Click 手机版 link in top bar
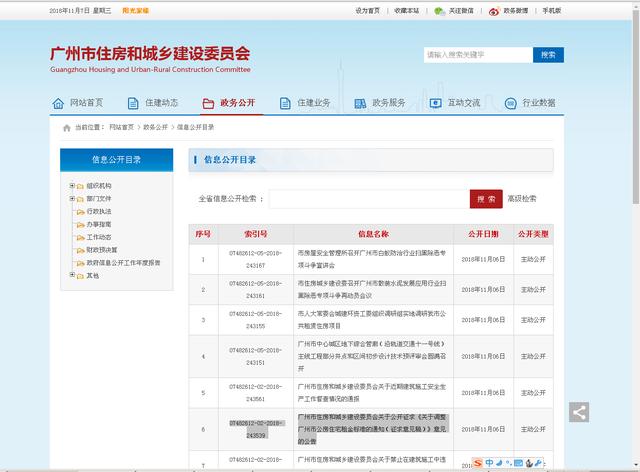 coord(552,11)
